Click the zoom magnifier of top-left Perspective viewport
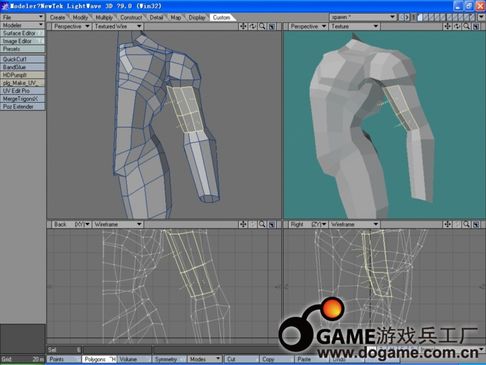The height and width of the screenshot is (365, 486). [262, 26]
